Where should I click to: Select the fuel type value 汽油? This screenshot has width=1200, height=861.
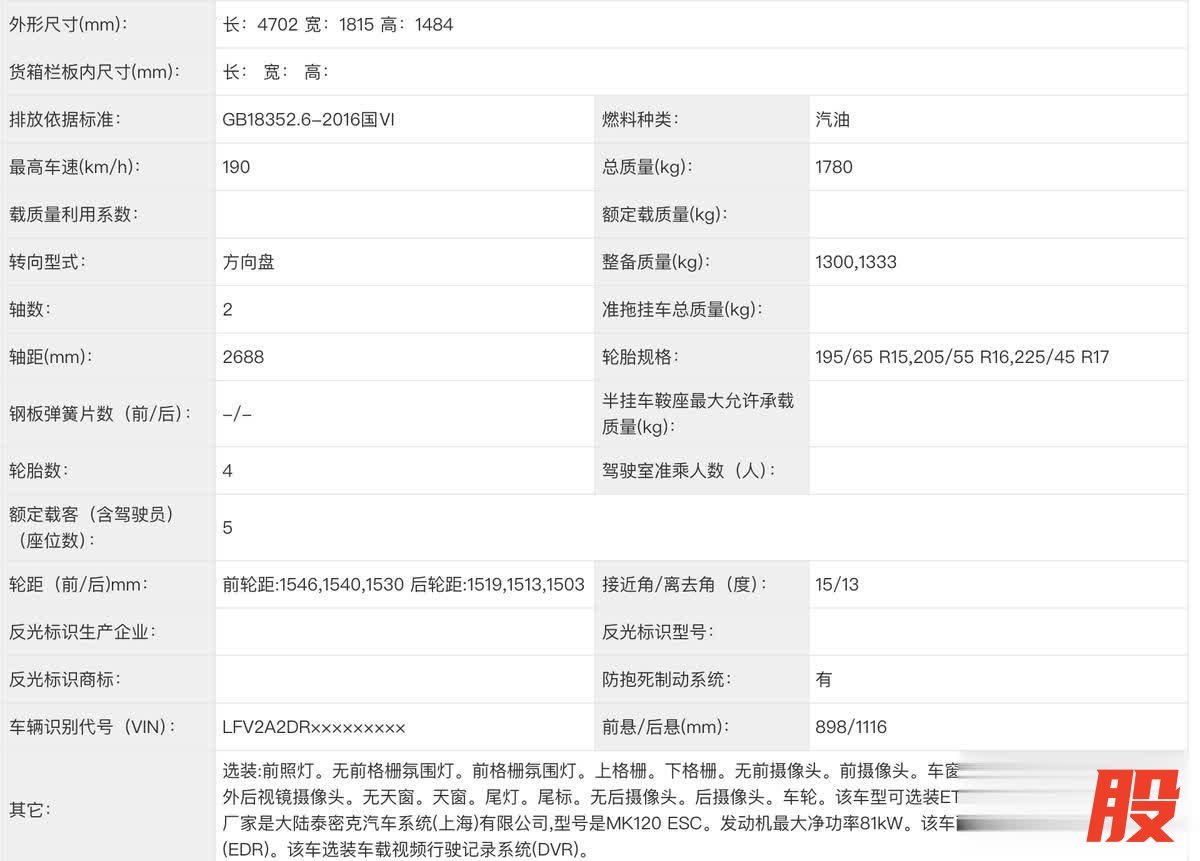click(832, 120)
